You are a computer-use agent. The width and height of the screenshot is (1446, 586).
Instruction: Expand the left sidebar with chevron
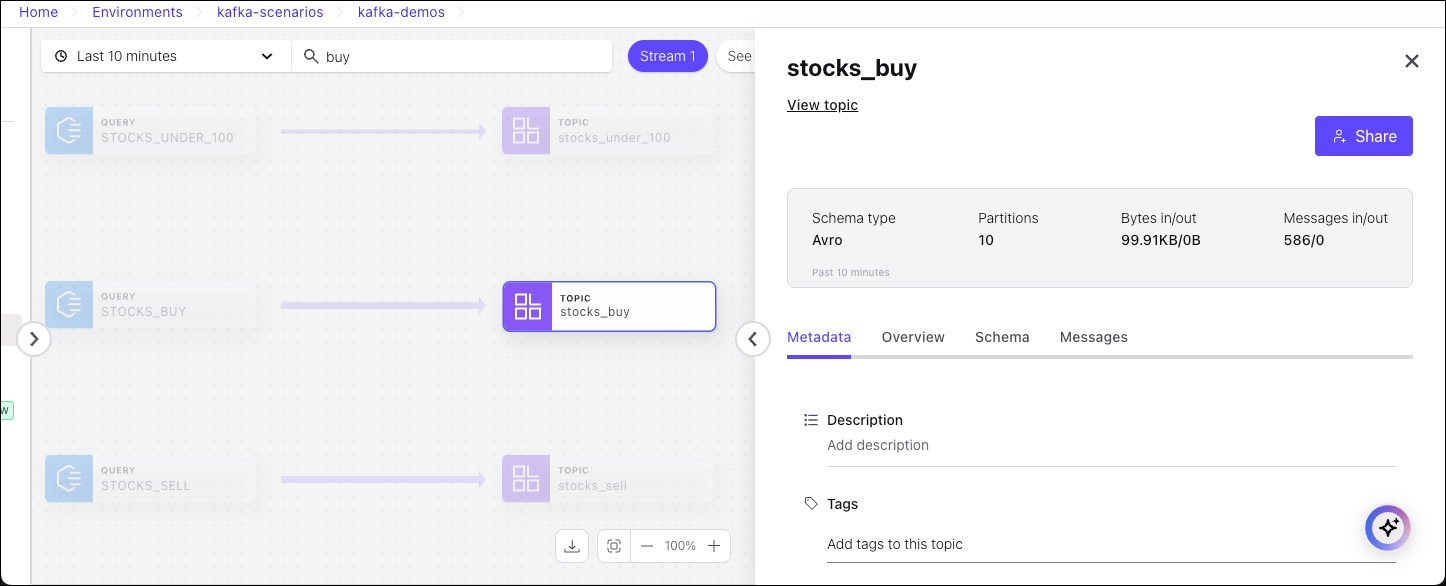[x=34, y=339]
